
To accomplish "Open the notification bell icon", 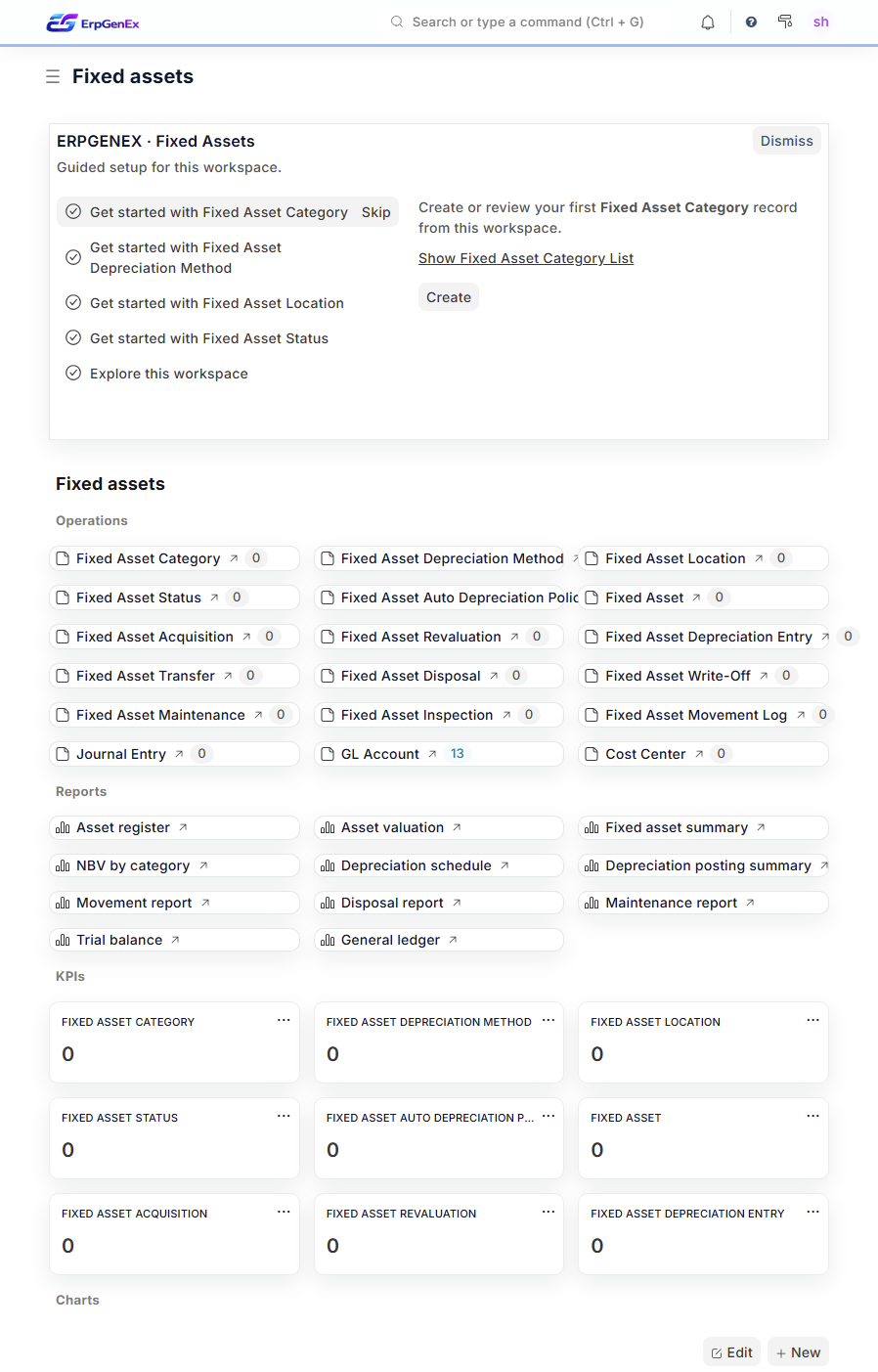I will pos(707,22).
